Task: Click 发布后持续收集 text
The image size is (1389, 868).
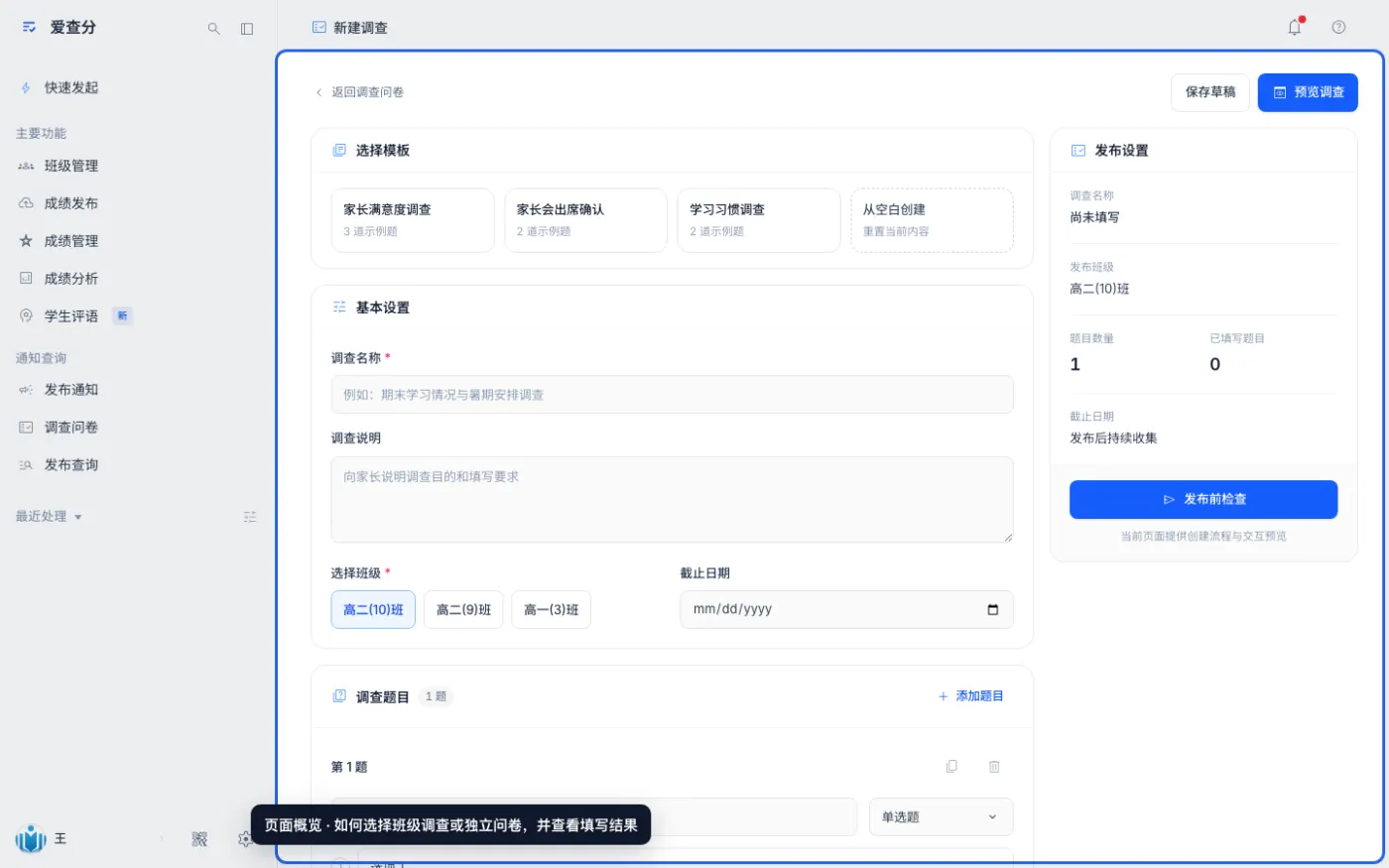Action: pyautogui.click(x=1113, y=437)
